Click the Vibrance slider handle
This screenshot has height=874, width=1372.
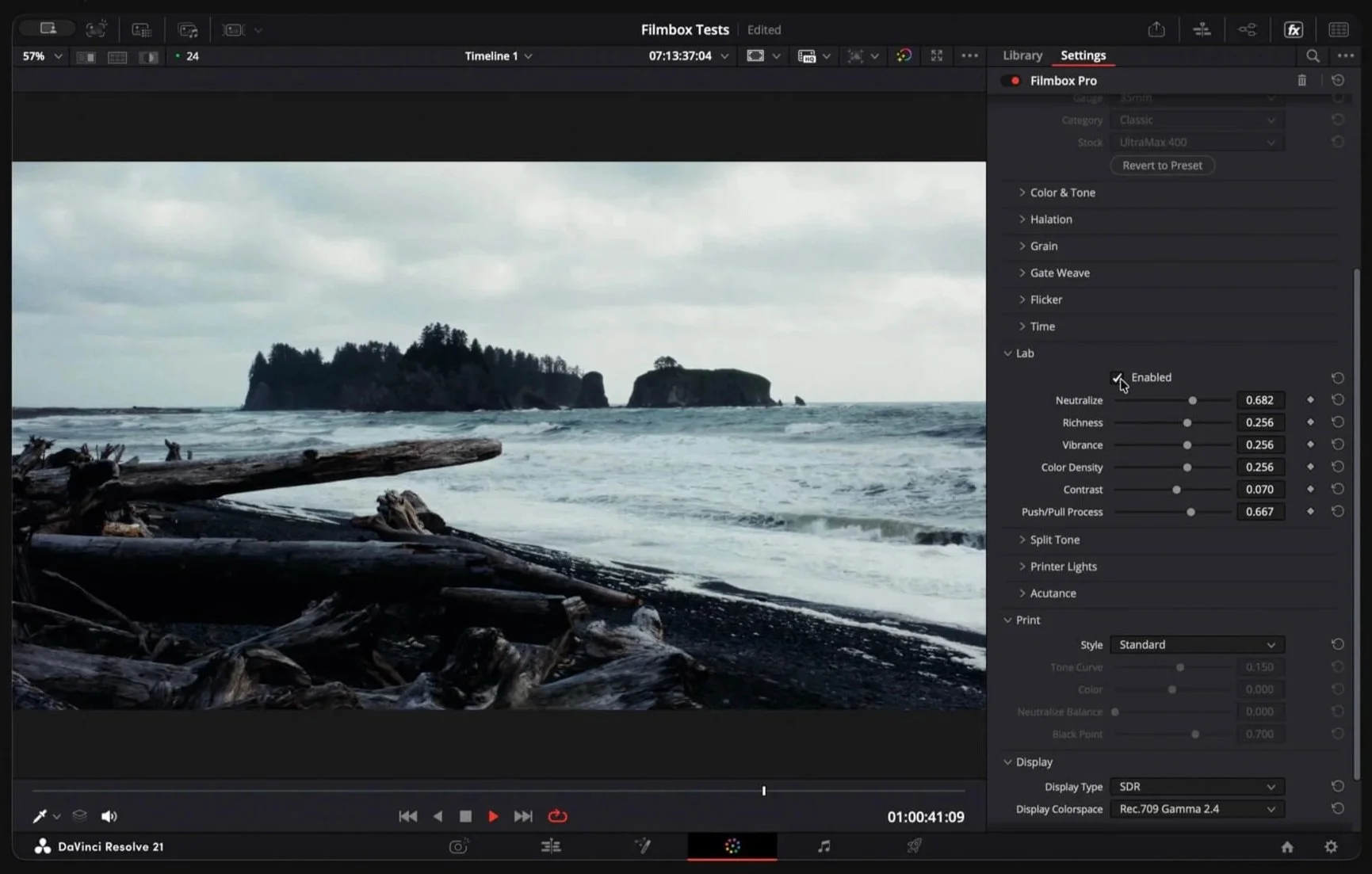click(1187, 445)
